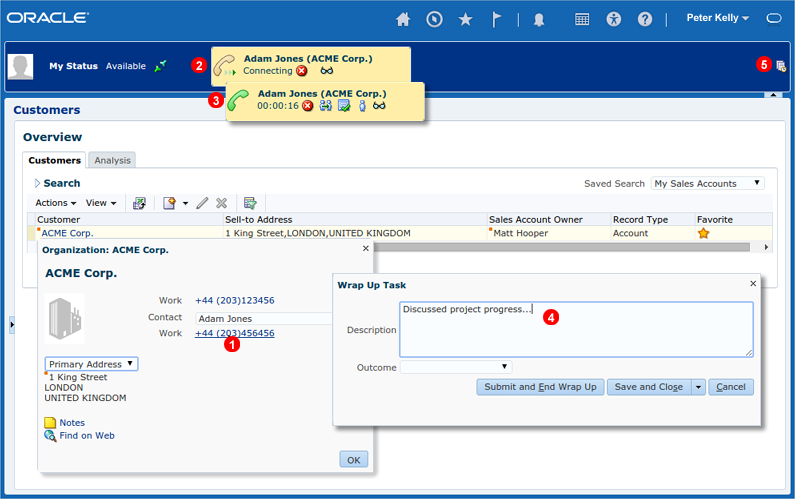Click the Sales Account Owner column header
795x499 pixels.
point(549,219)
